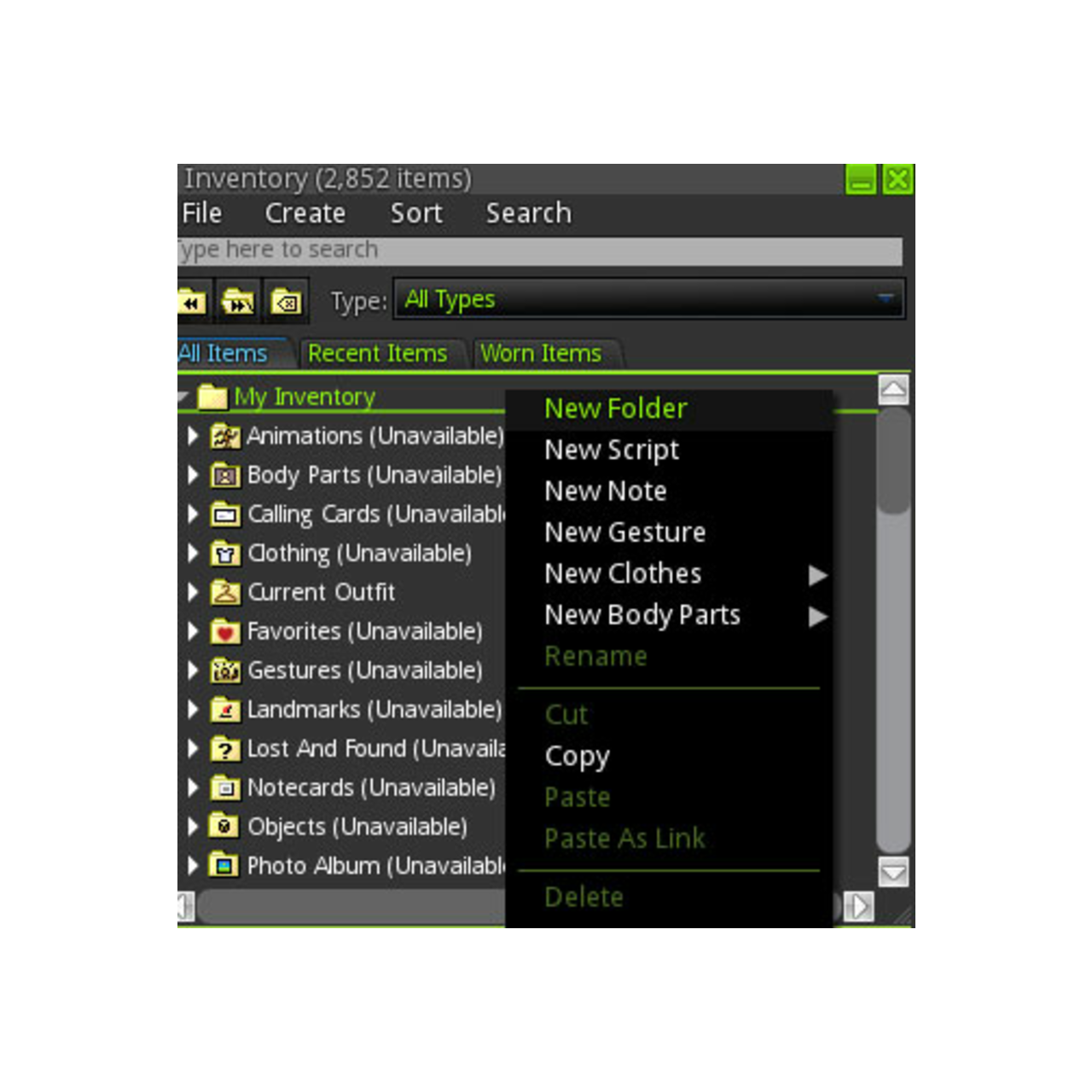
Task: Click the previous search arrow icon
Action: [x=193, y=301]
